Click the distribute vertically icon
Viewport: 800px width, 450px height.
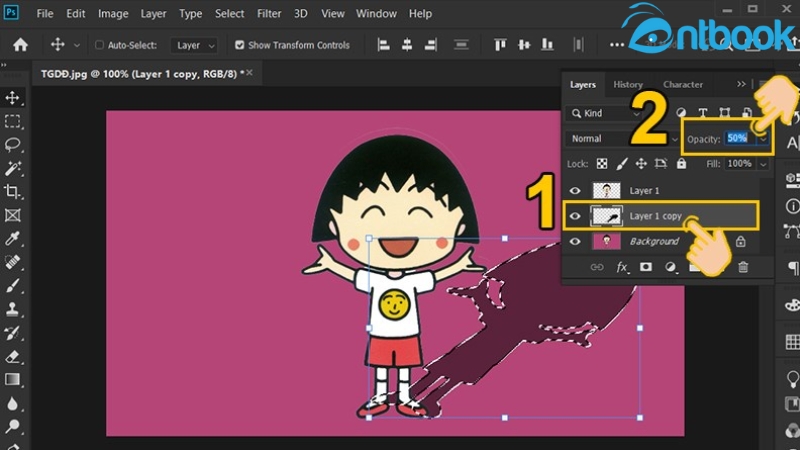[x=461, y=45]
